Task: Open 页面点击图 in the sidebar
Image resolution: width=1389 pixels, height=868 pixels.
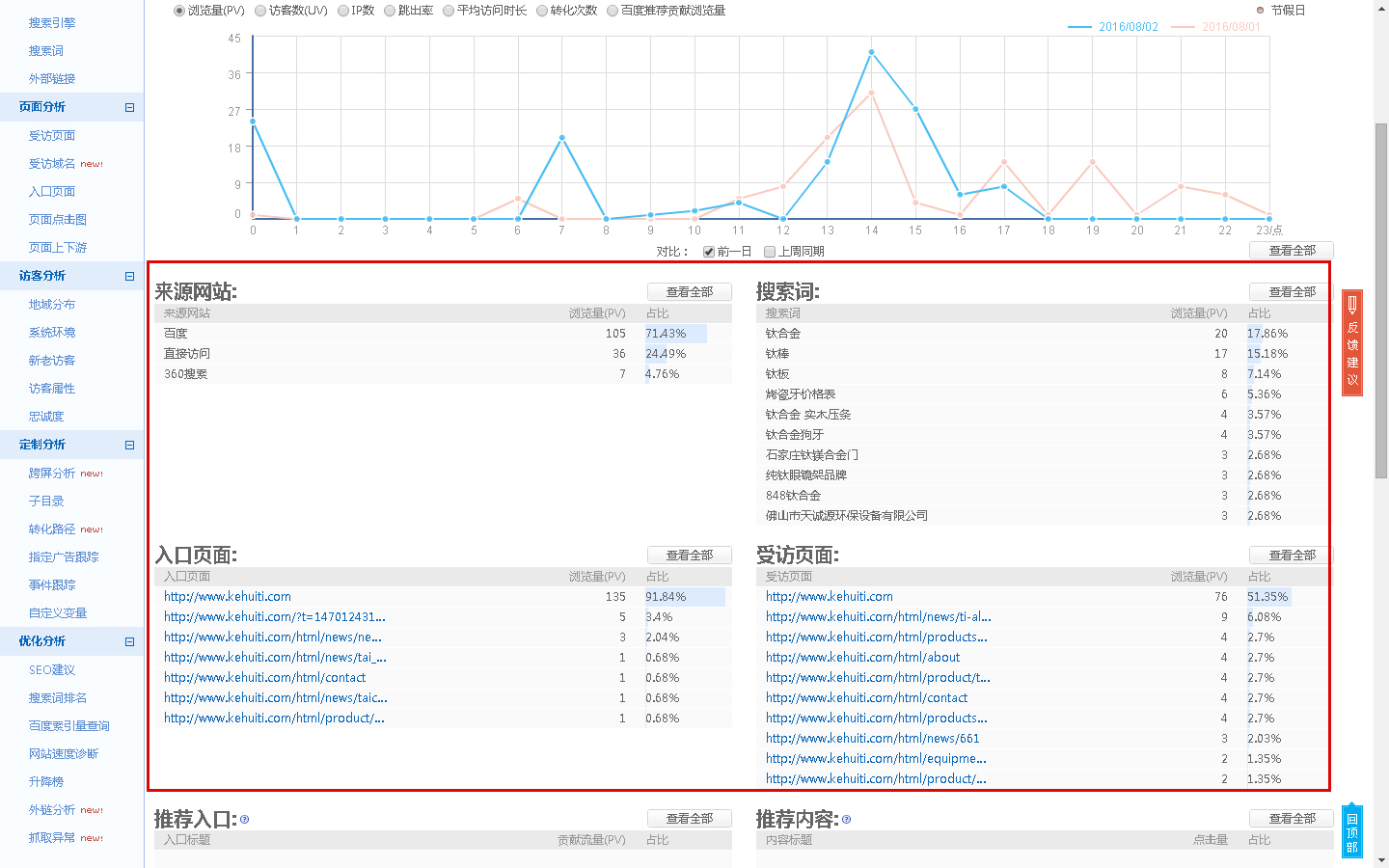Action: (58, 220)
